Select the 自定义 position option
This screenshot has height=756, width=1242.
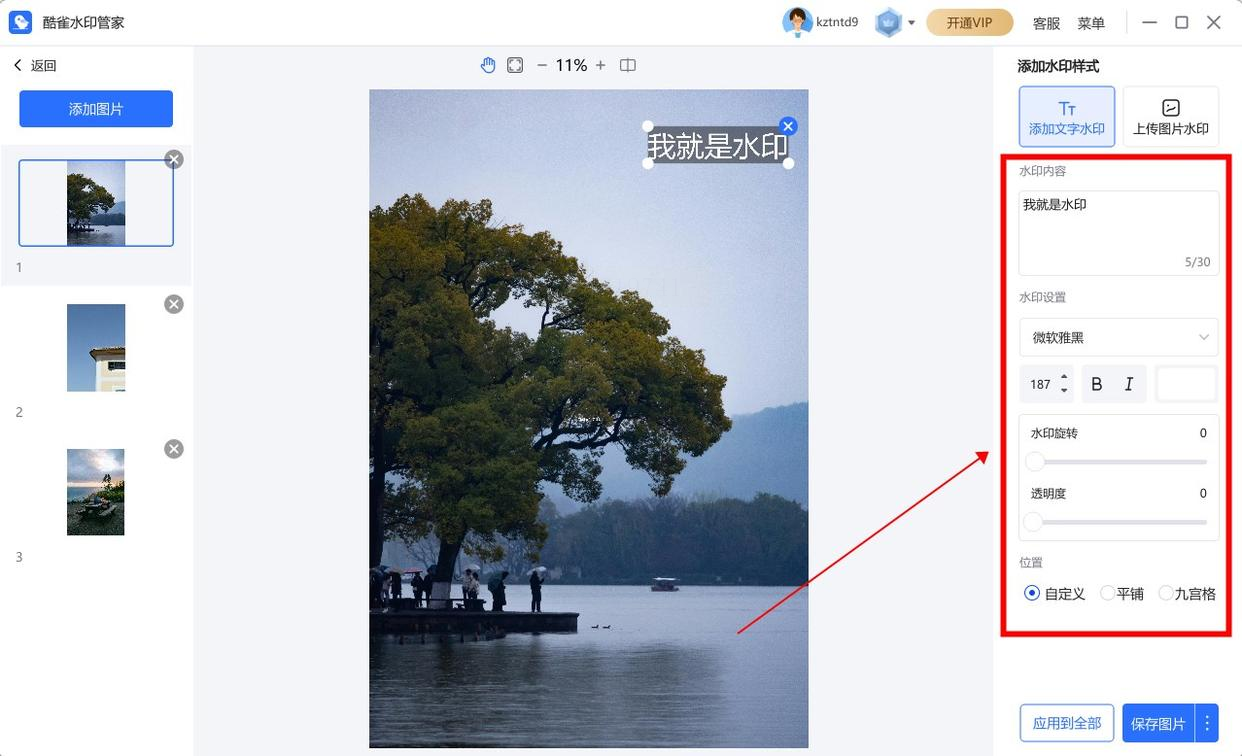point(1055,593)
